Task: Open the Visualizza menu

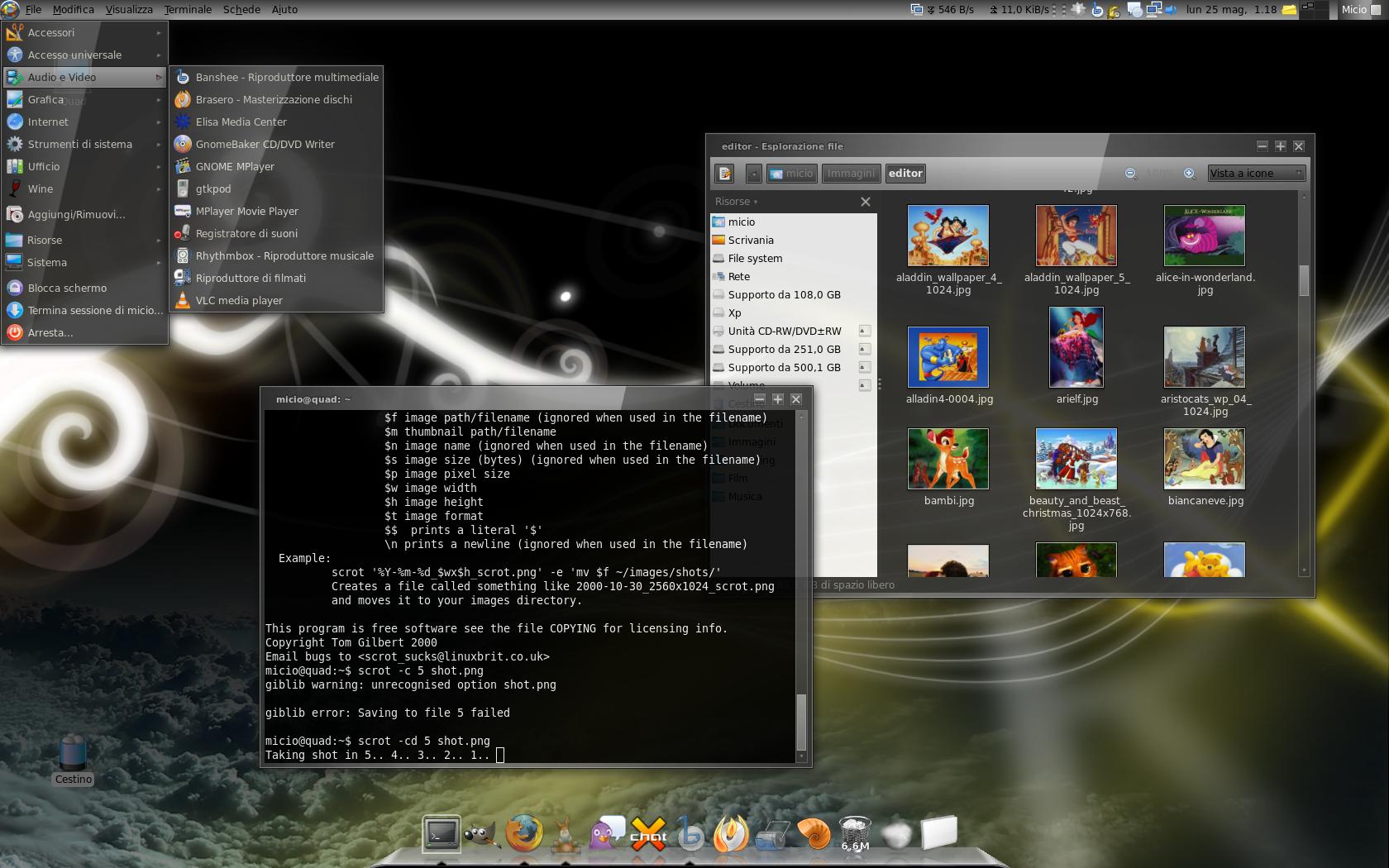Action: pos(129,9)
